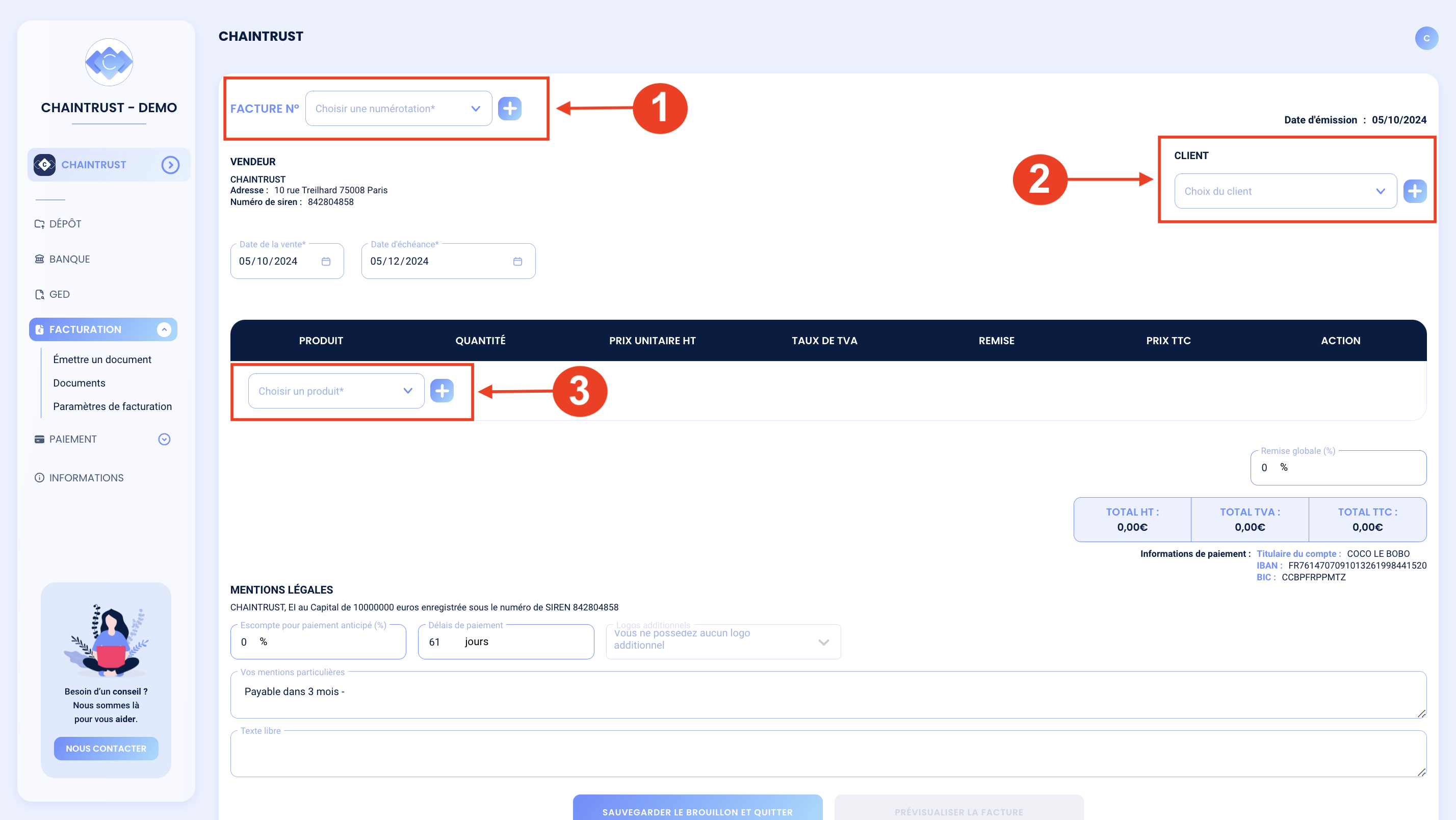Viewport: 1456px width, 820px height.
Task: Click the TOTAL TTC amount box
Action: point(1367,520)
